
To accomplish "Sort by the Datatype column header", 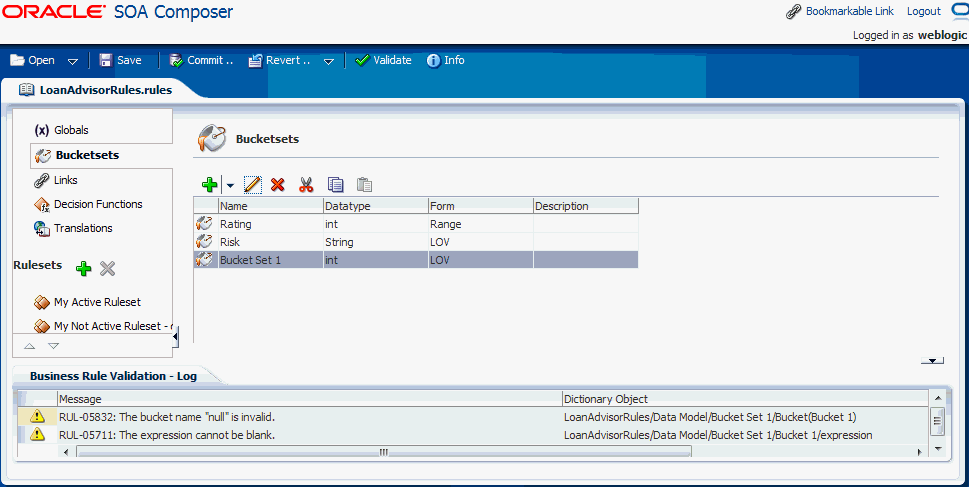I will coord(376,206).
